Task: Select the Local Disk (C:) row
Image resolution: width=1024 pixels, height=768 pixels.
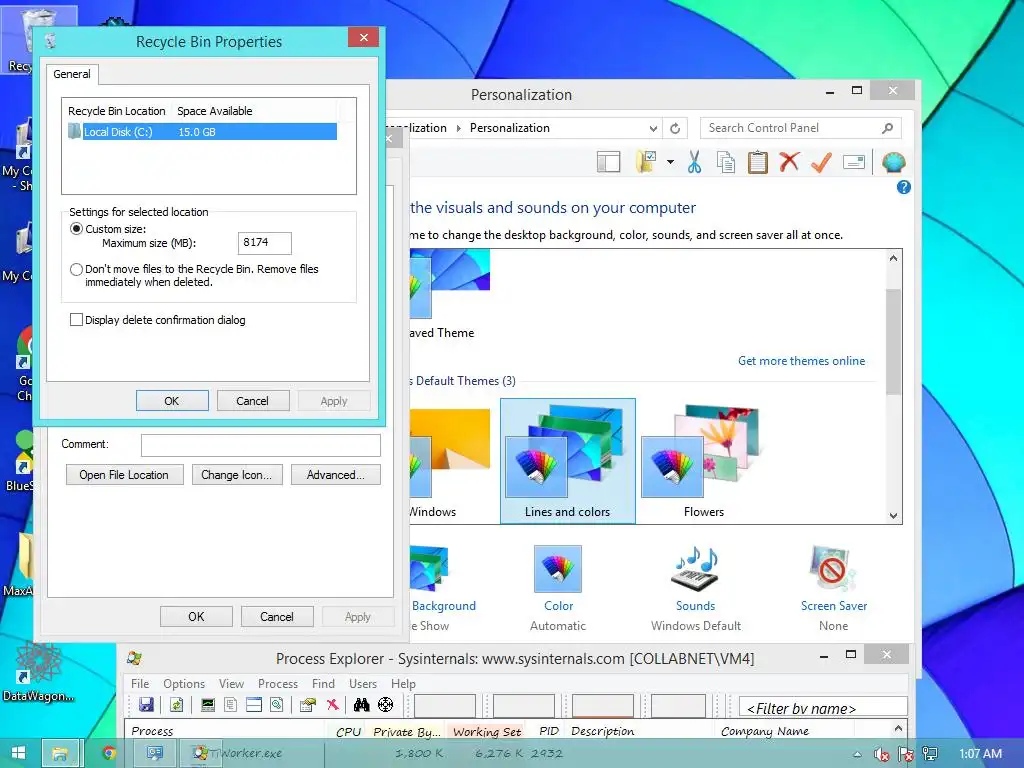Action: click(x=202, y=131)
